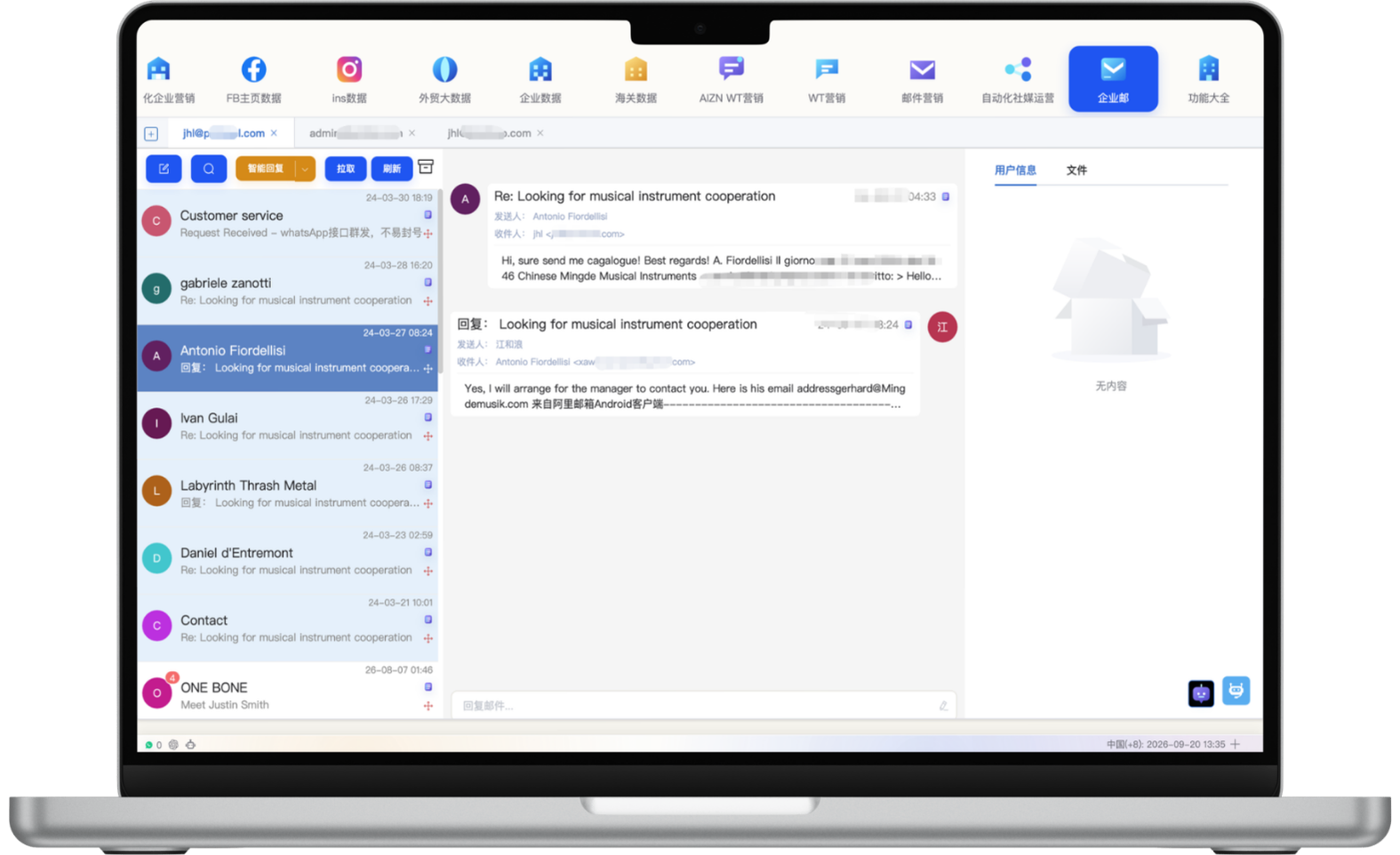Open the 邮件营销 module
This screenshot has height=855, width=1400.
[922, 79]
